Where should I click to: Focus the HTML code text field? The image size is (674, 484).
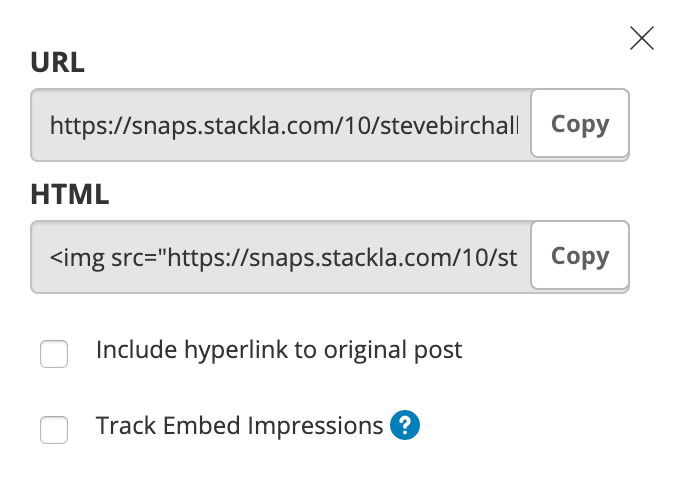[x=281, y=257]
